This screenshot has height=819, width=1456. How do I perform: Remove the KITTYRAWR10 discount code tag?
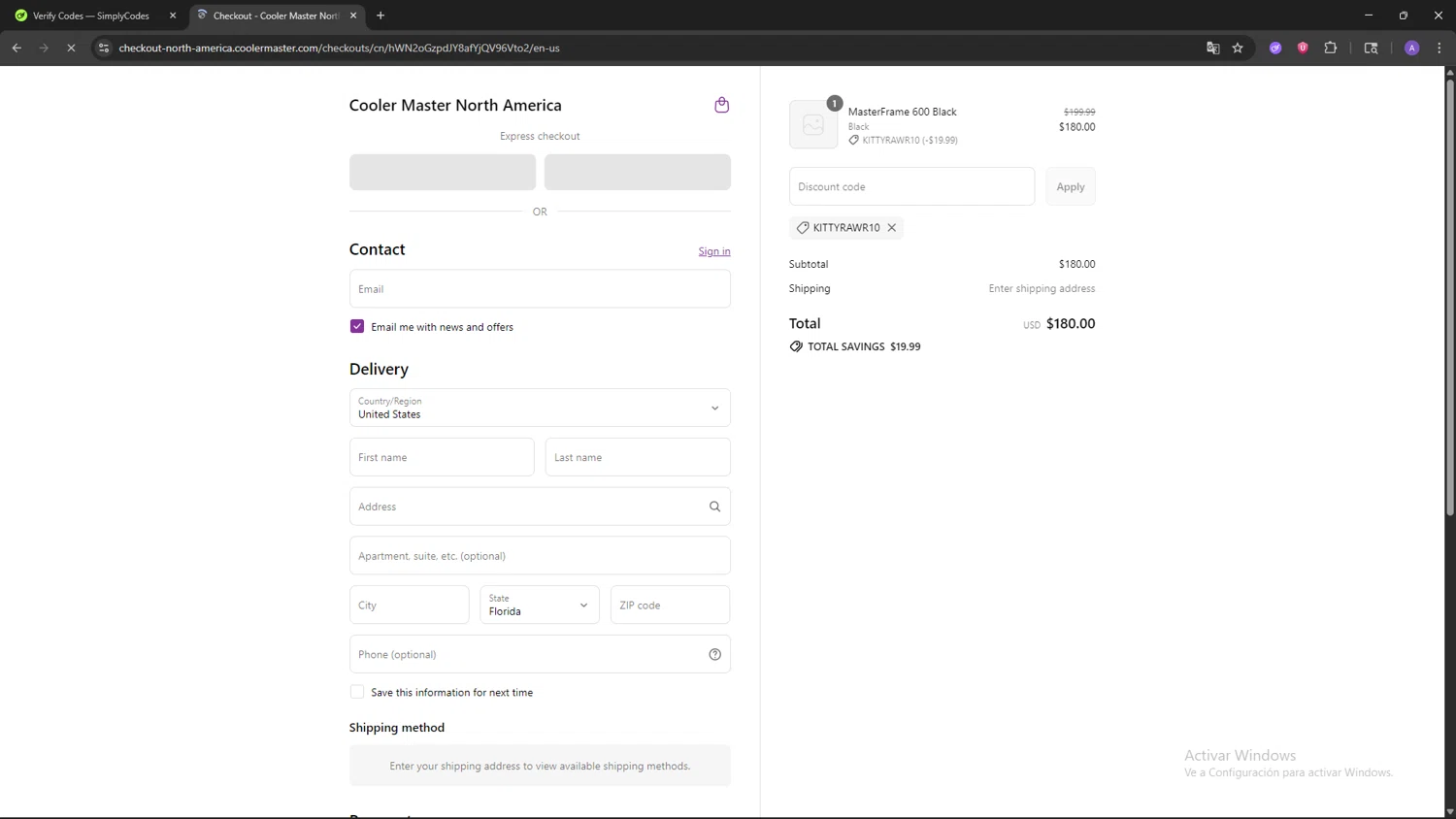pyautogui.click(x=891, y=227)
